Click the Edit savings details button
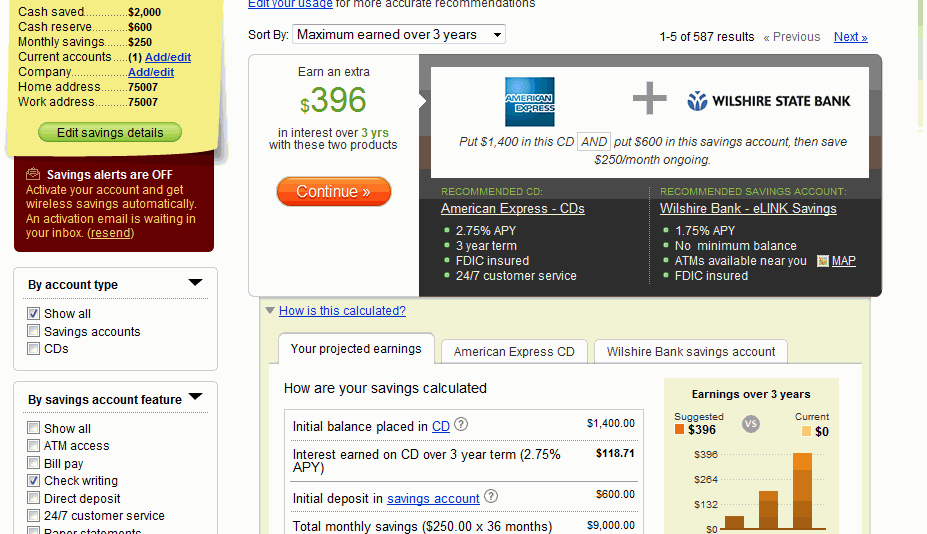Image resolution: width=927 pixels, height=534 pixels. (x=110, y=133)
